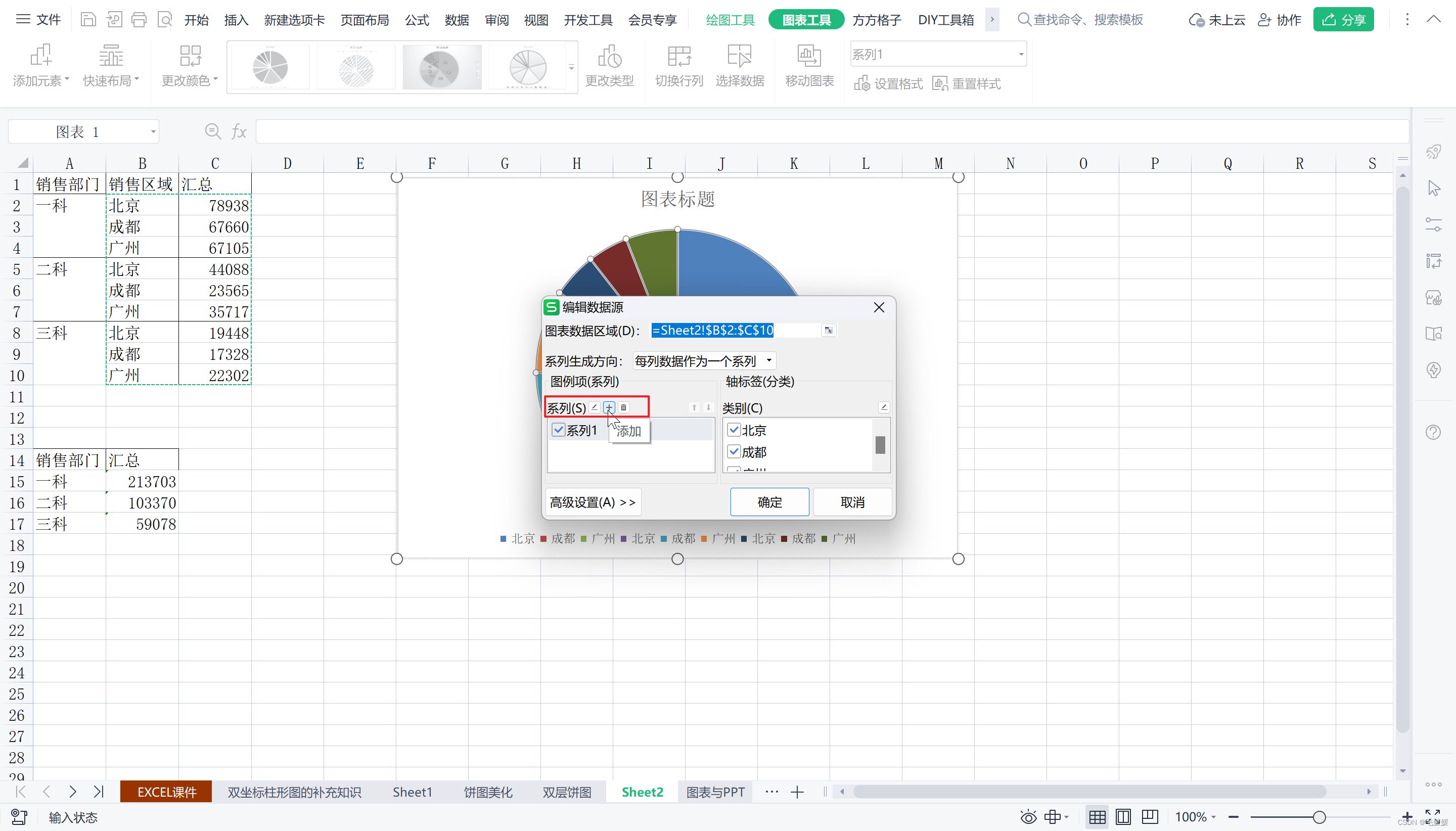Click the 移动图表 move chart icon

[x=809, y=57]
